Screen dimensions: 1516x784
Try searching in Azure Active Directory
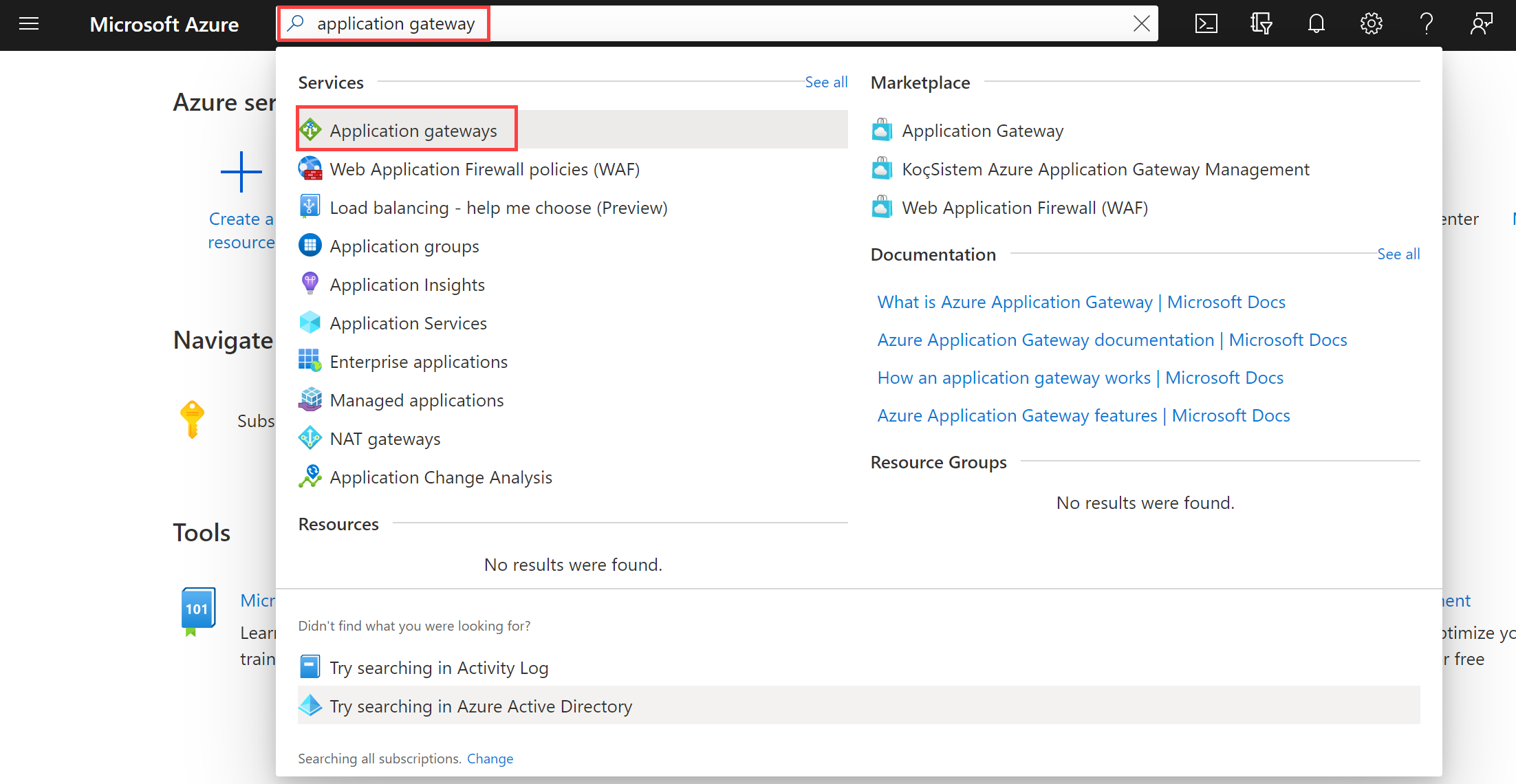(x=481, y=706)
